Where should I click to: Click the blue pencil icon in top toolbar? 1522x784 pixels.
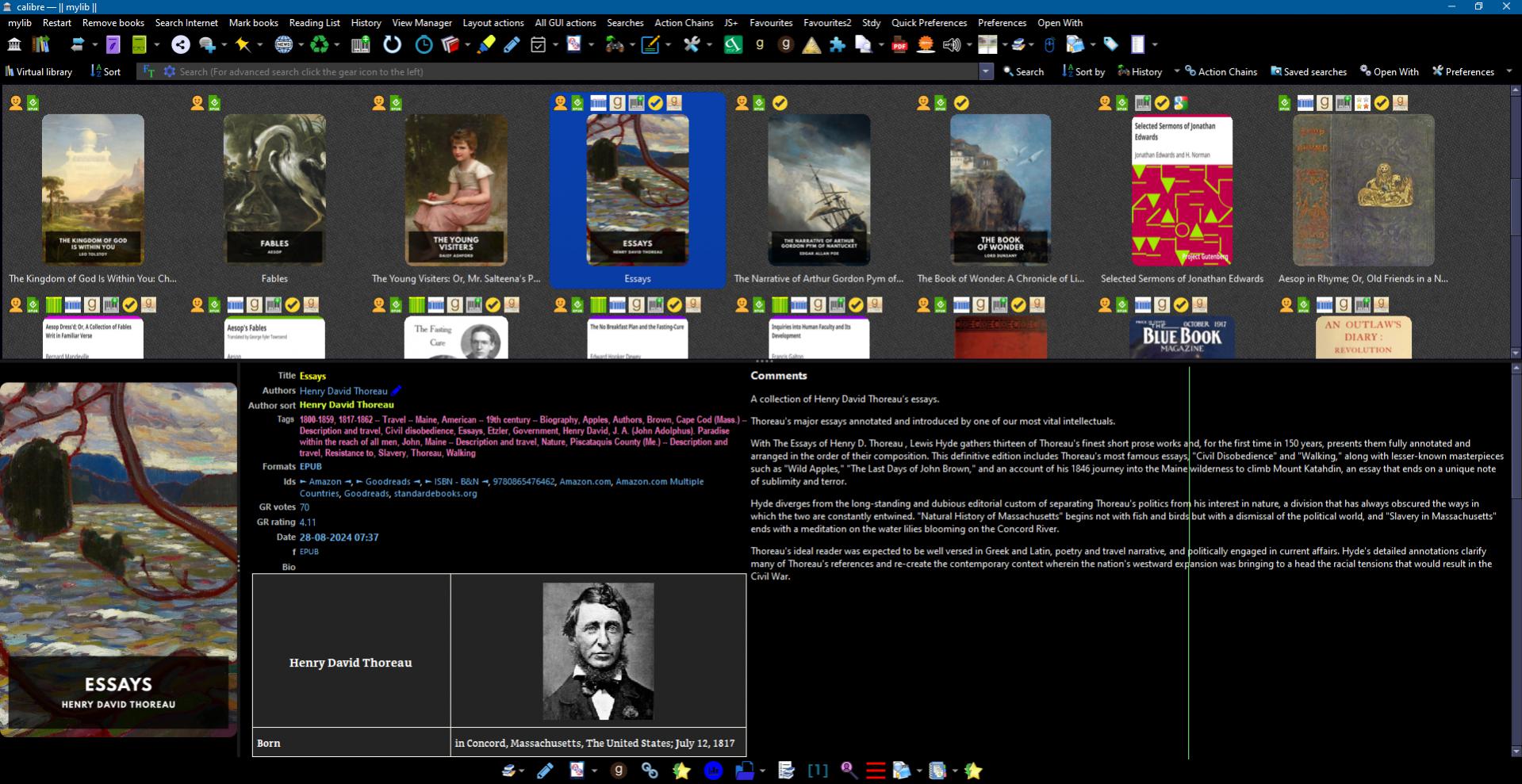point(512,45)
